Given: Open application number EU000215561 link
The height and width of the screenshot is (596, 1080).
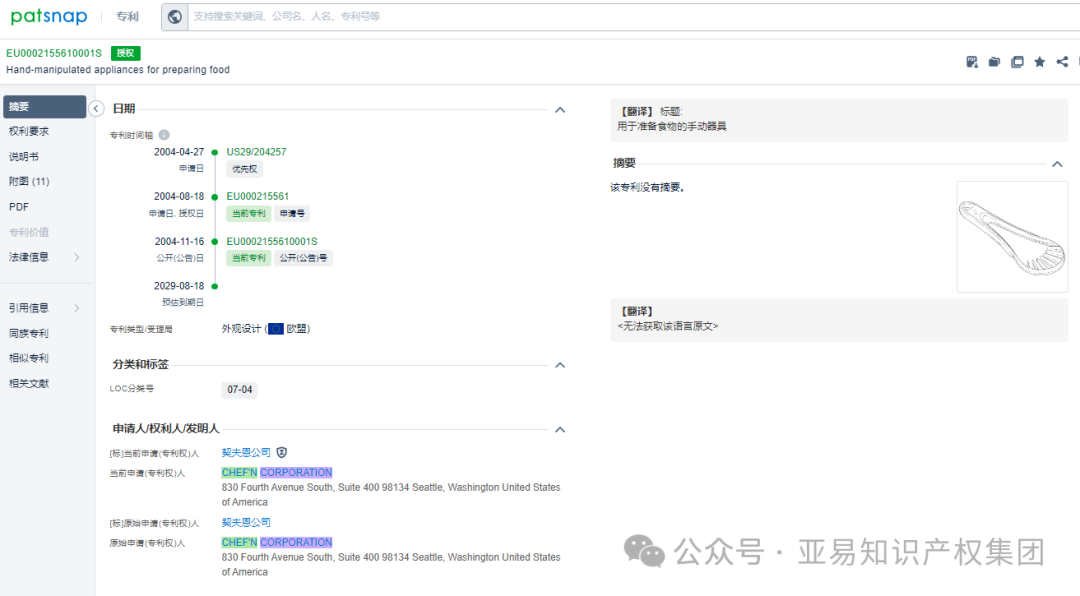Looking at the screenshot, I should [258, 196].
